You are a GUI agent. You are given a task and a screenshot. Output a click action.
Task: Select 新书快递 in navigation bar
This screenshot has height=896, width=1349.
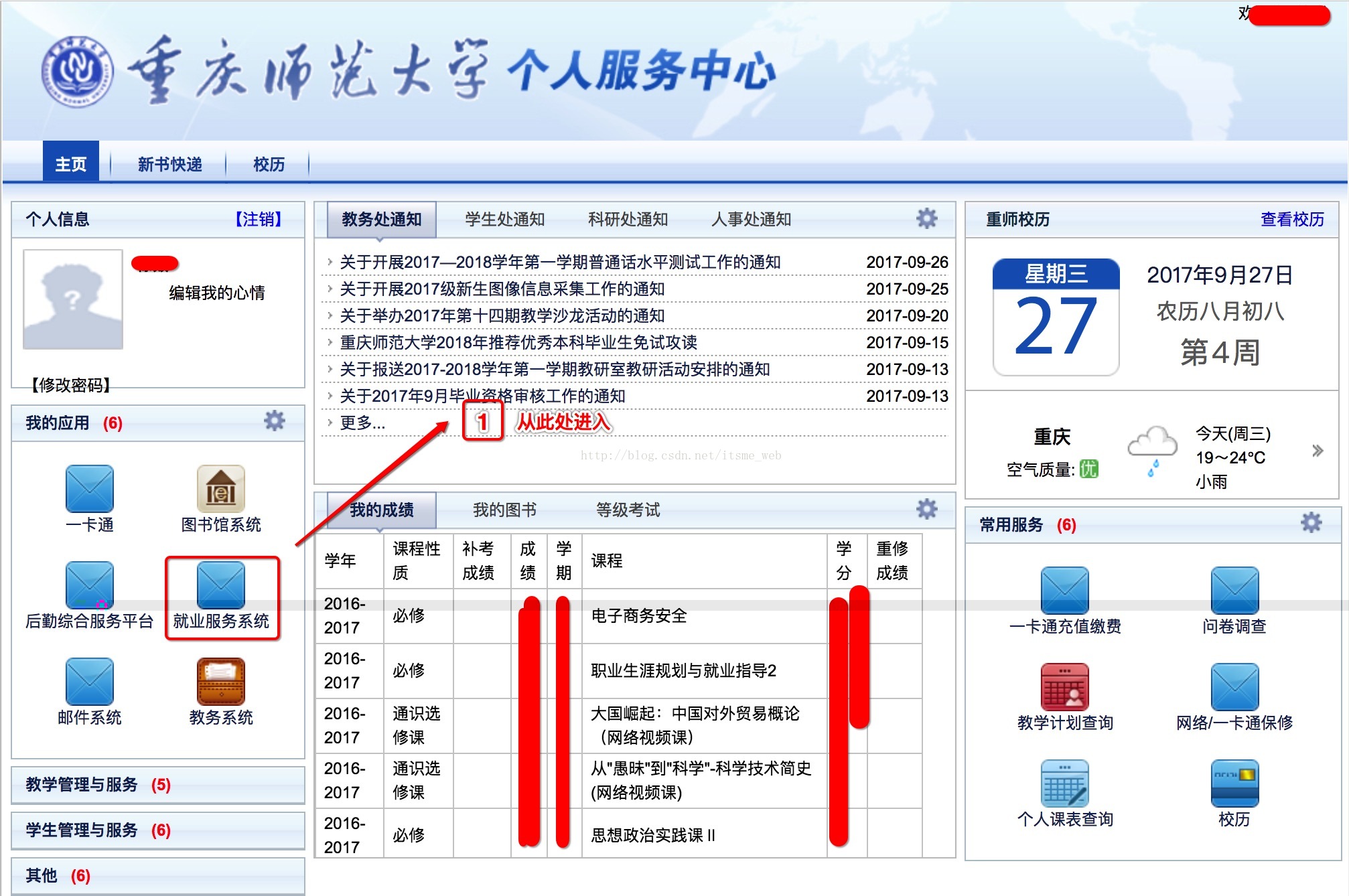coord(169,165)
